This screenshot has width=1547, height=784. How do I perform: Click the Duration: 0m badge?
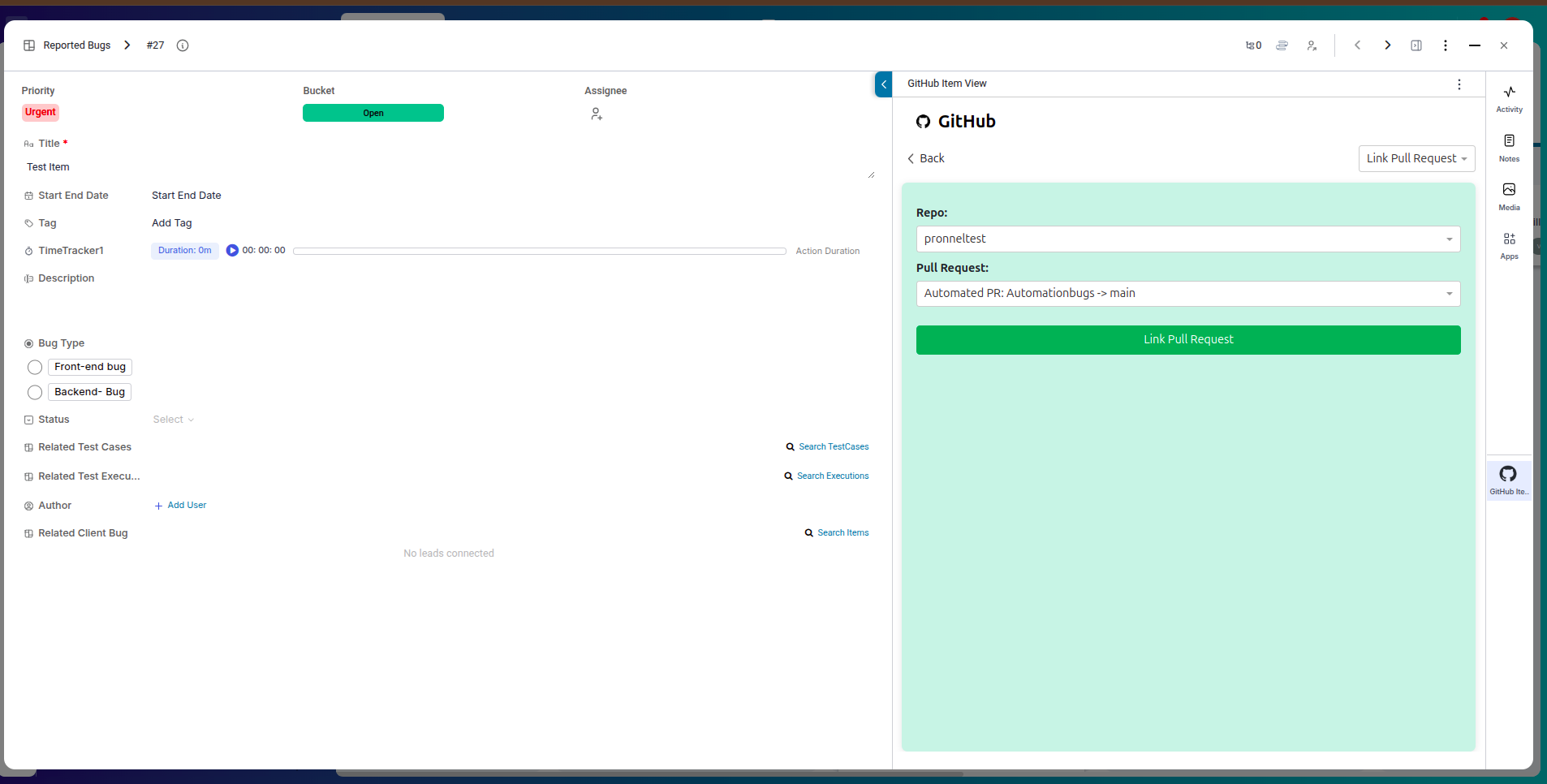(185, 251)
